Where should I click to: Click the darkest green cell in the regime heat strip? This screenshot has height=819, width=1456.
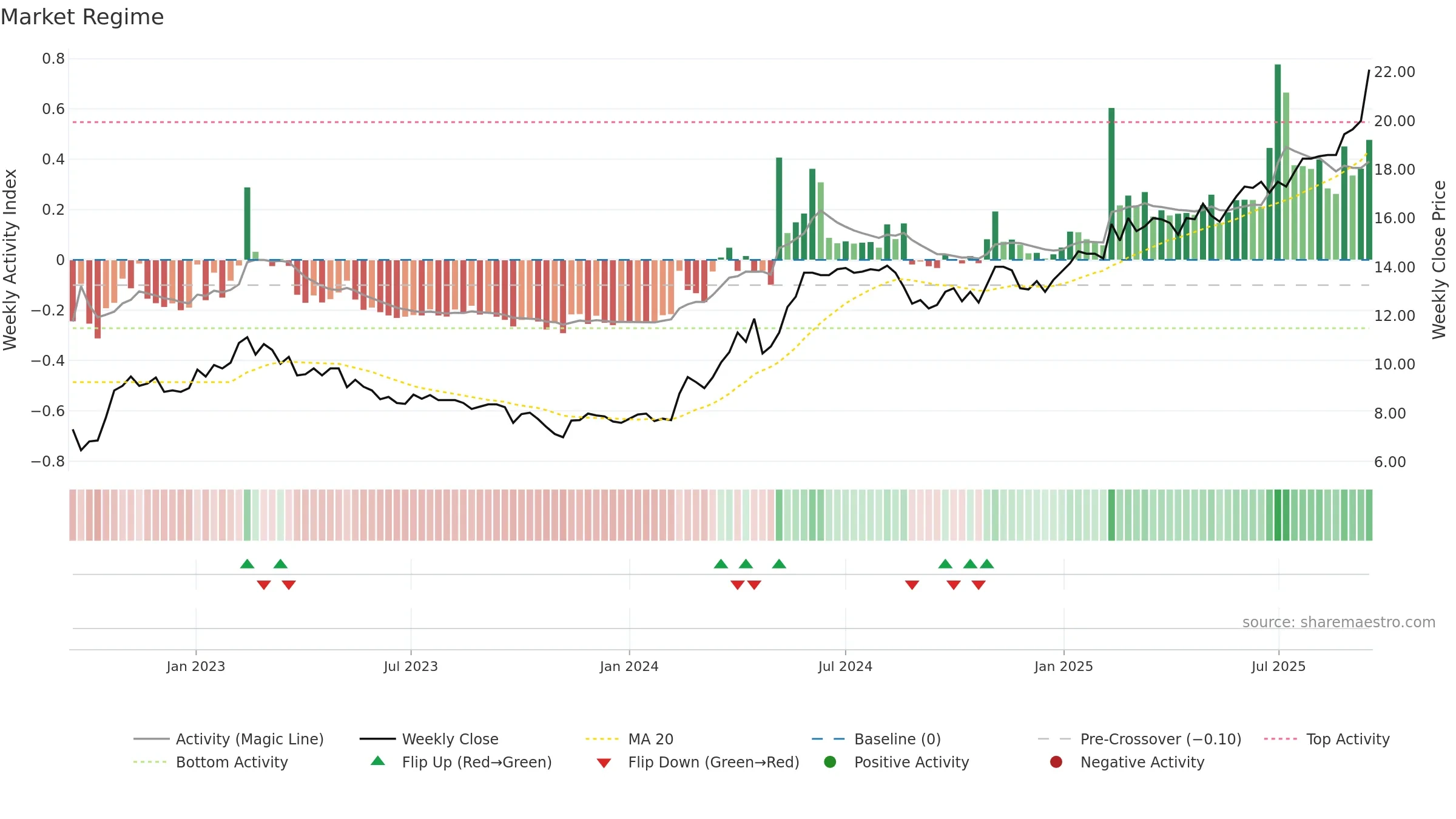[x=1278, y=515]
